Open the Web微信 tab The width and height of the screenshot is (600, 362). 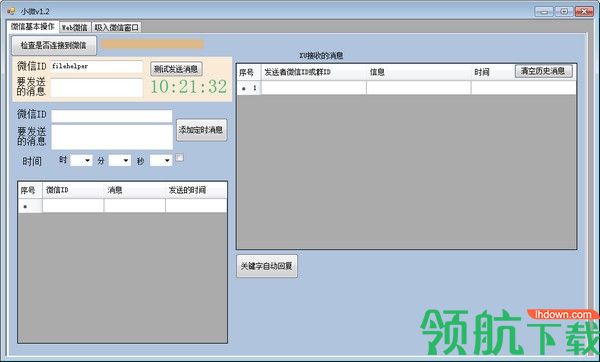coord(75,28)
